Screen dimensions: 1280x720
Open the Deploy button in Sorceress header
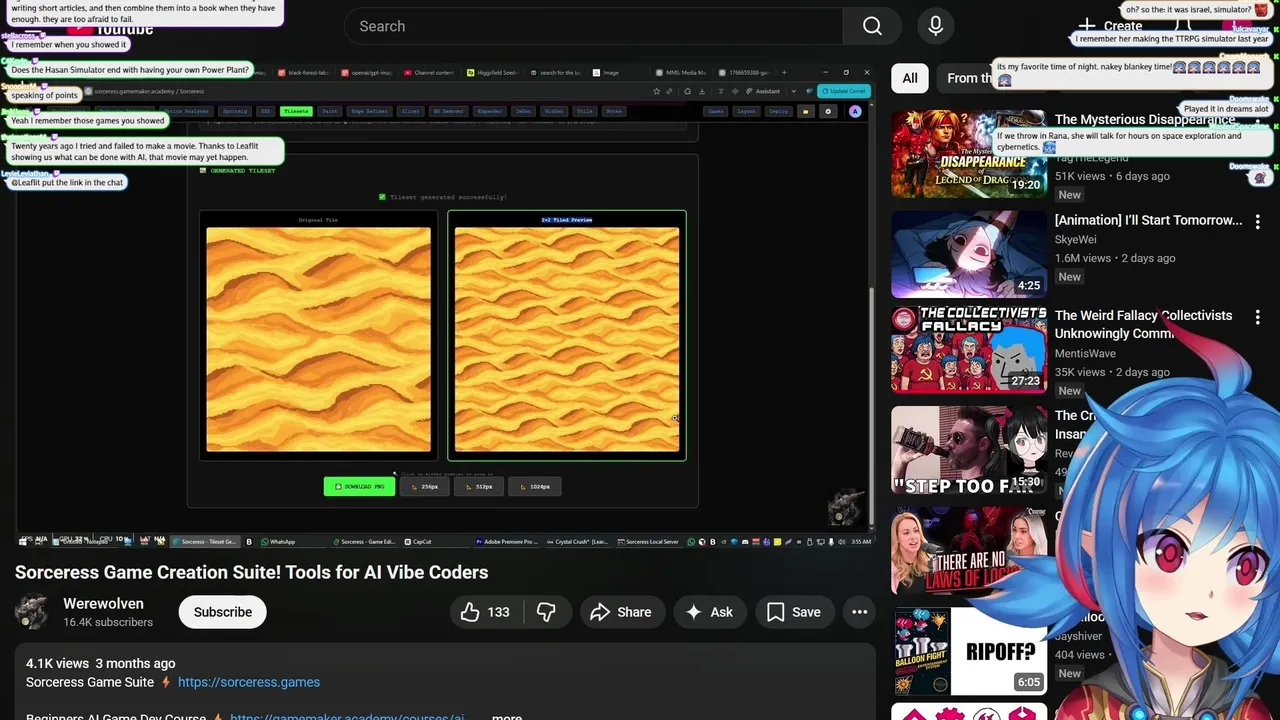tap(779, 111)
